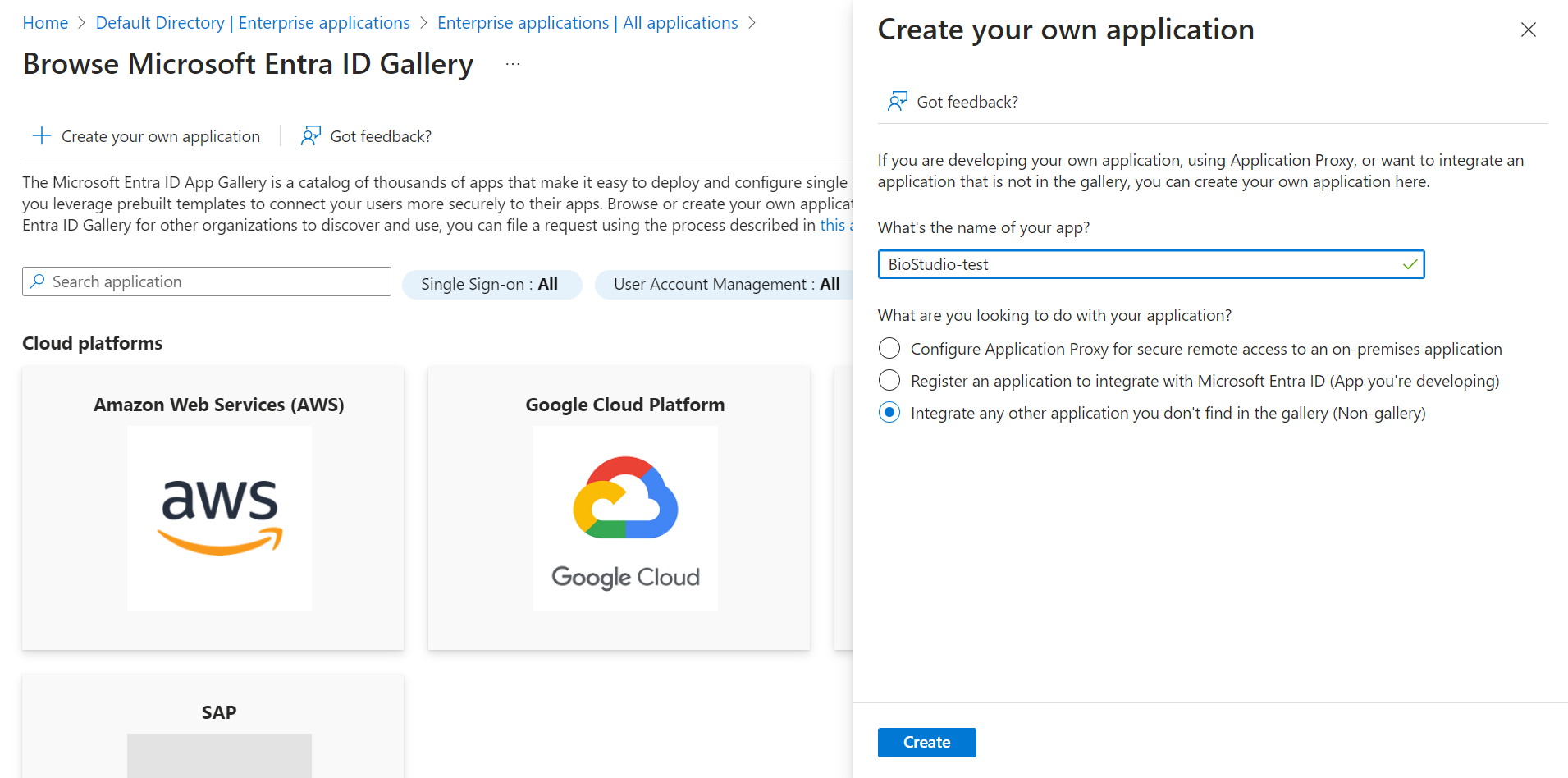Click the plus icon for Create your own application
The height and width of the screenshot is (778, 1568).
click(42, 136)
